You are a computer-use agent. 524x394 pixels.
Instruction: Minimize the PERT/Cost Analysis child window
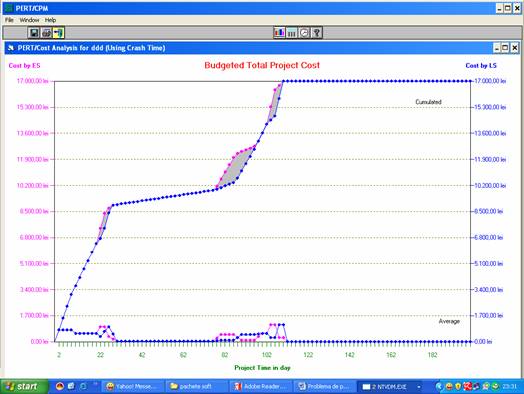(497, 48)
